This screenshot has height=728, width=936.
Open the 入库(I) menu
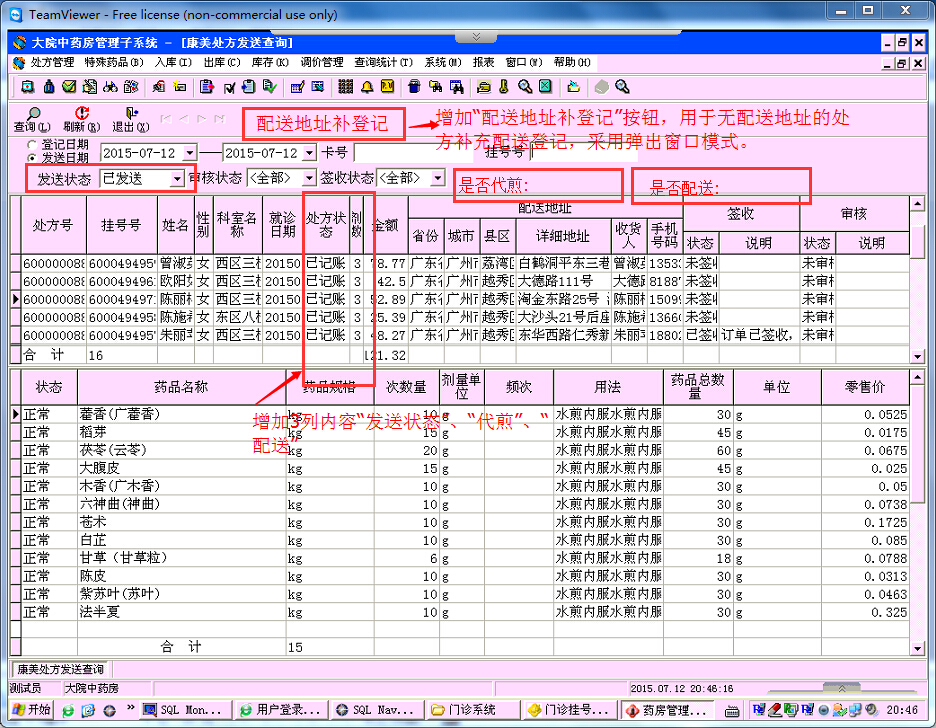[x=173, y=62]
